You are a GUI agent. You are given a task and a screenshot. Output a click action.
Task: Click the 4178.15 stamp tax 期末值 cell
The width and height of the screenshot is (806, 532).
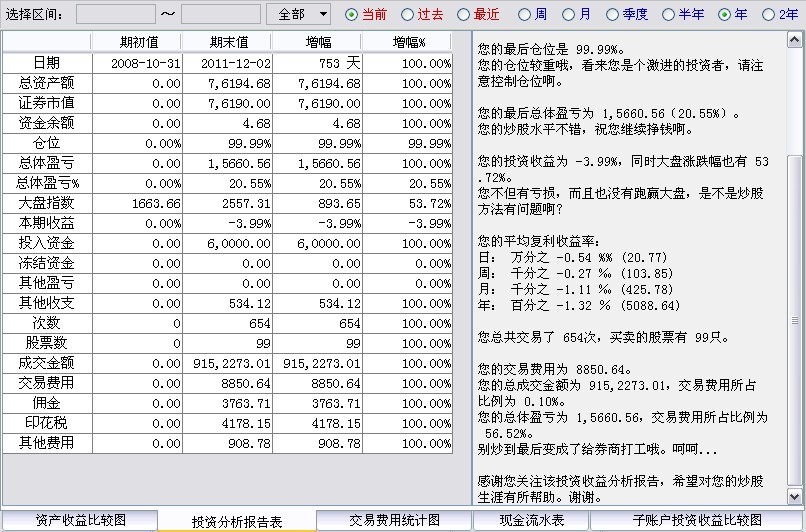point(228,424)
